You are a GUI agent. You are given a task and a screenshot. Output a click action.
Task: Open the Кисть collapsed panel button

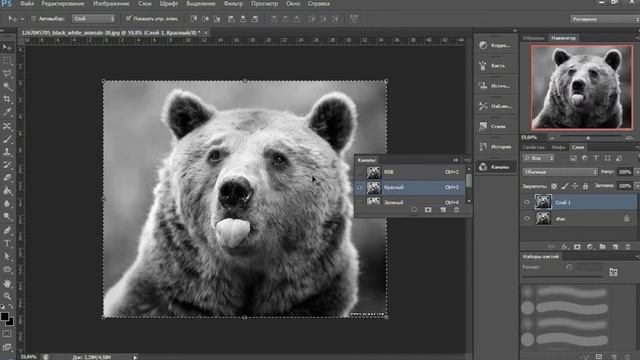point(496,65)
